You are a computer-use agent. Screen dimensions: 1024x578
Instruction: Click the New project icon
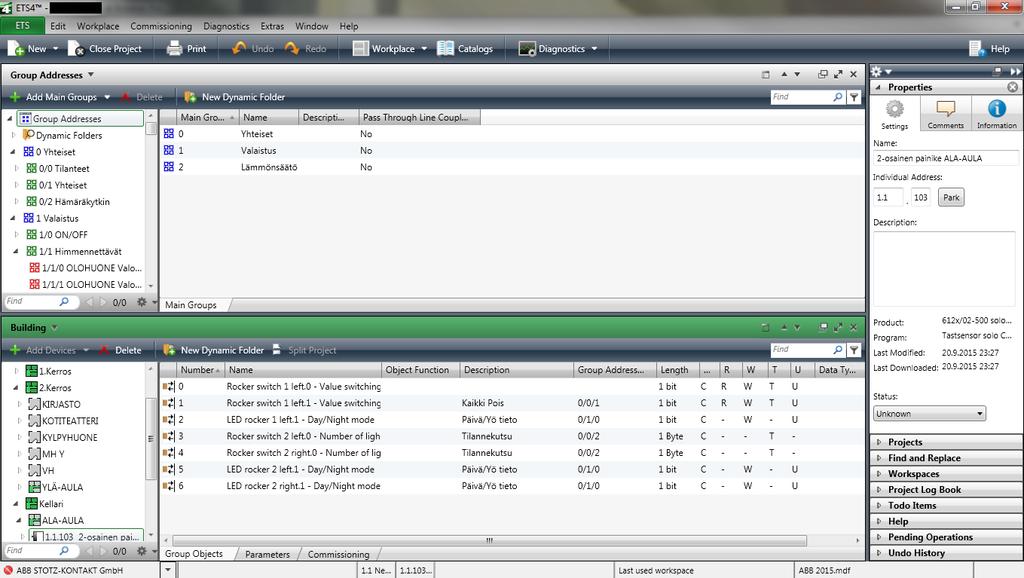point(16,48)
